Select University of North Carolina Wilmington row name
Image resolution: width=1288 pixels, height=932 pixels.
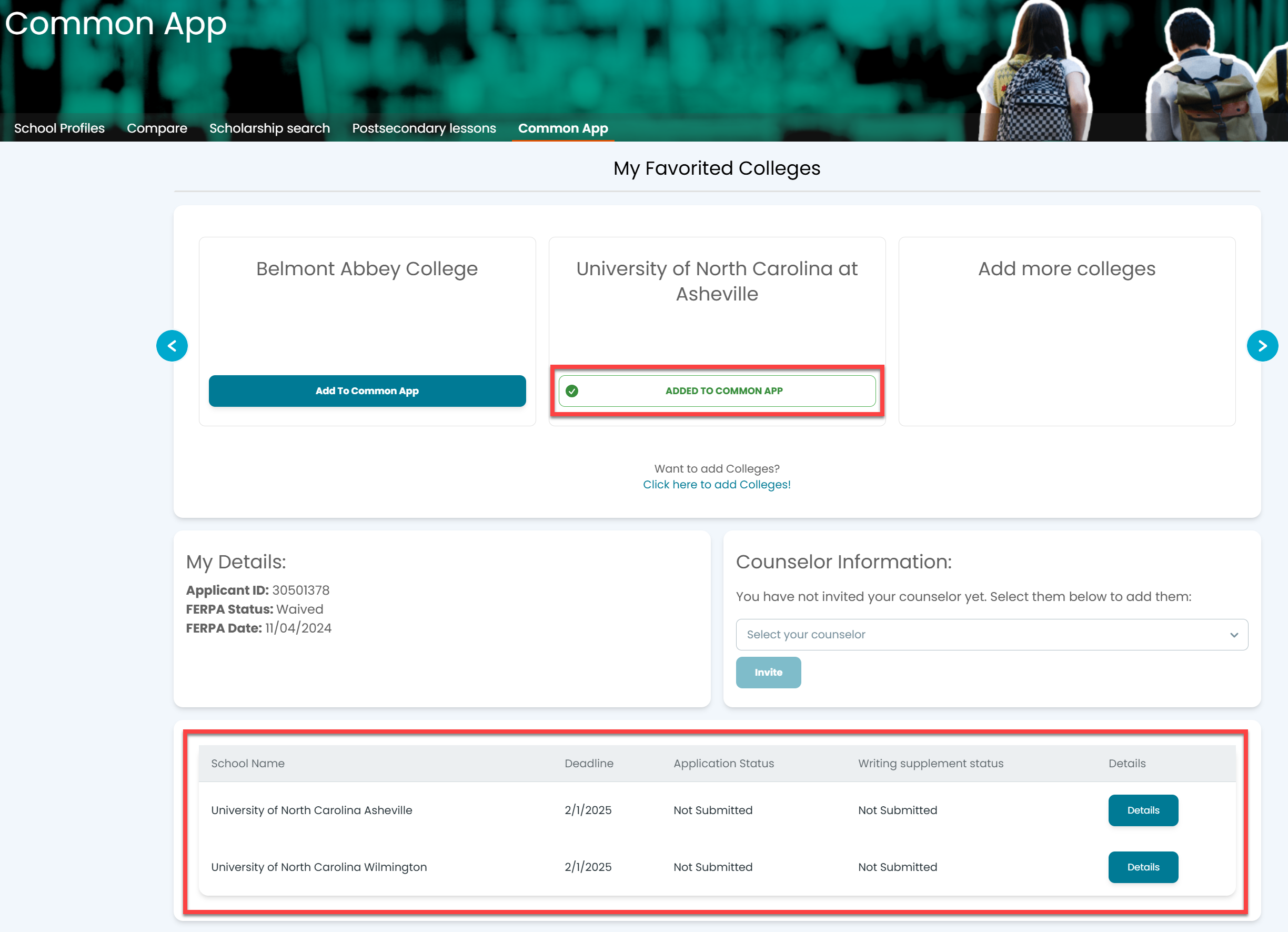pos(319,867)
